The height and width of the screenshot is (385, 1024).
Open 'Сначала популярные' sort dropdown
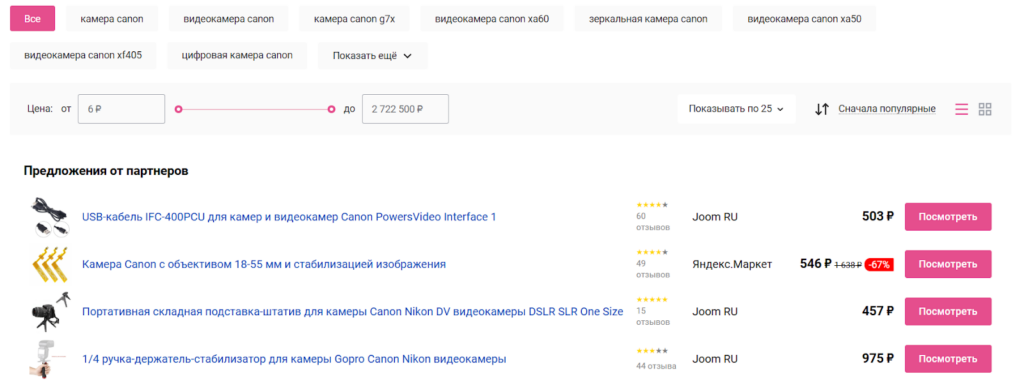coord(887,109)
